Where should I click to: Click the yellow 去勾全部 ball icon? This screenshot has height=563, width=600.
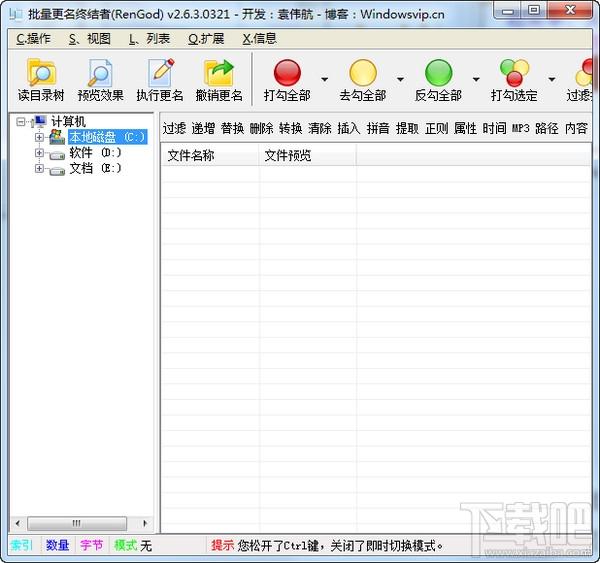tap(363, 72)
